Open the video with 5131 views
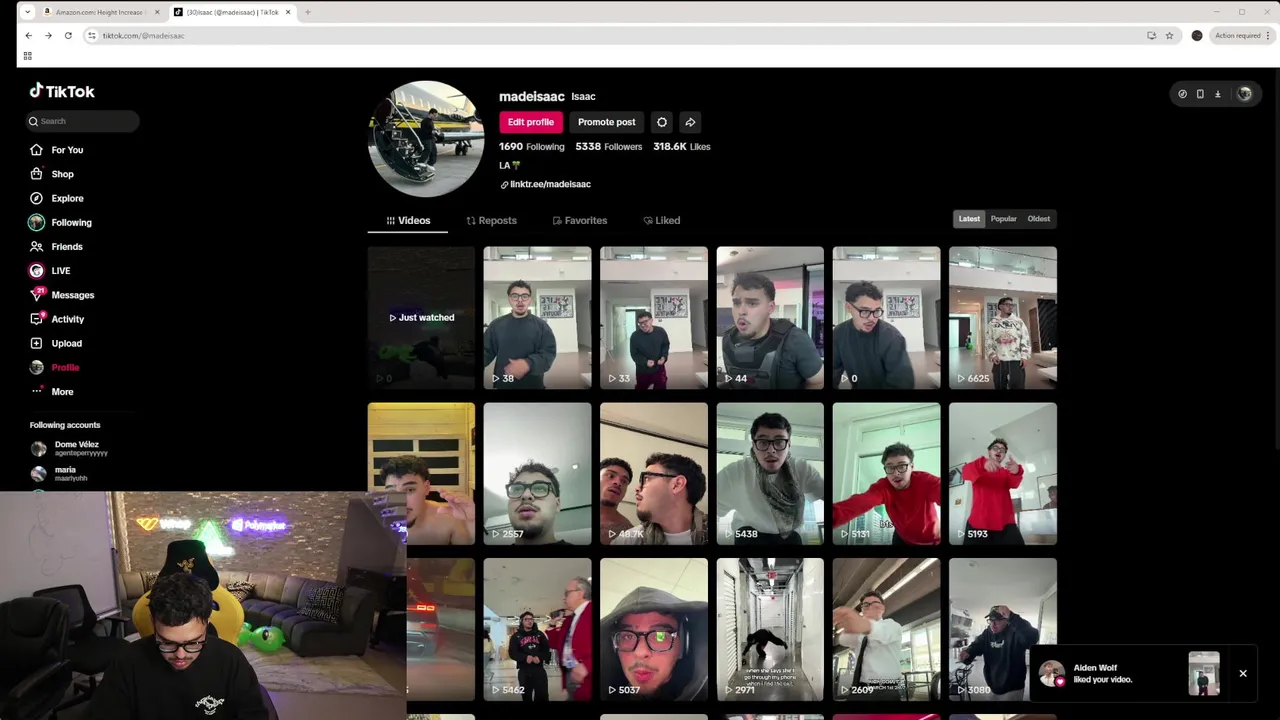 click(886, 474)
